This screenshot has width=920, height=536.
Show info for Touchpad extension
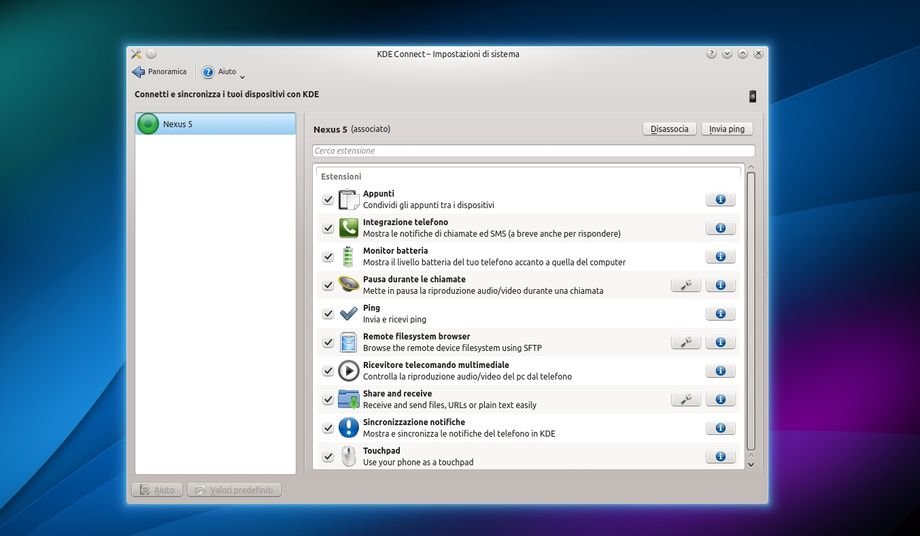720,456
